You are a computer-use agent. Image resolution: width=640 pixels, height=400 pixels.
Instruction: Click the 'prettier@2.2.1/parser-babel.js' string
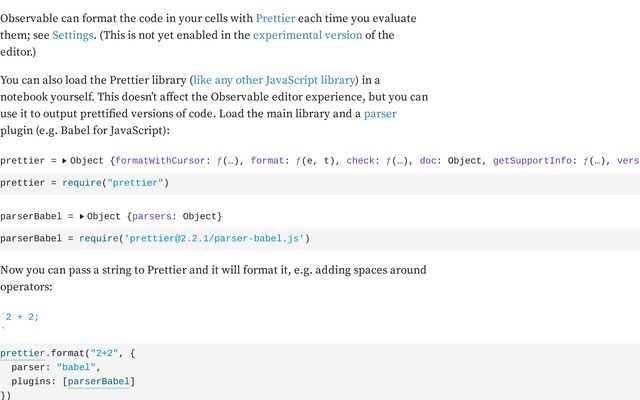(x=214, y=238)
